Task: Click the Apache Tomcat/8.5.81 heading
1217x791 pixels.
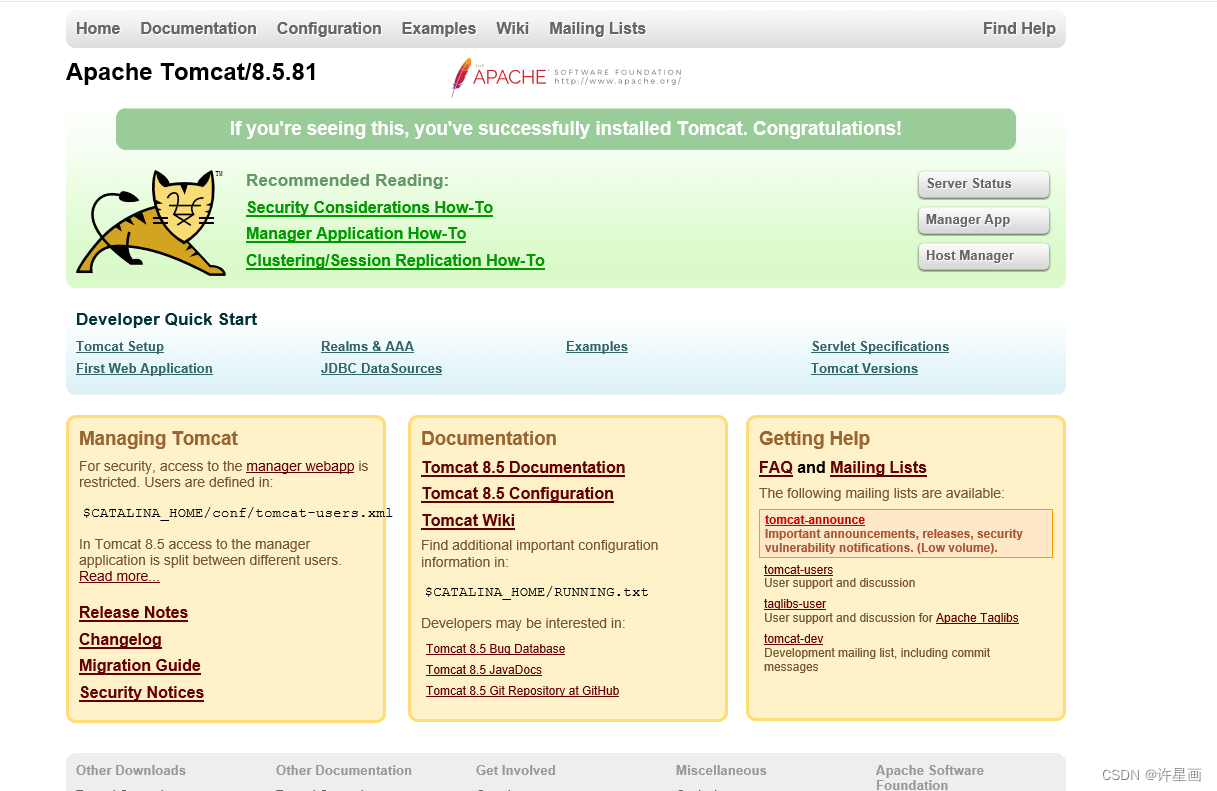Action: click(191, 72)
